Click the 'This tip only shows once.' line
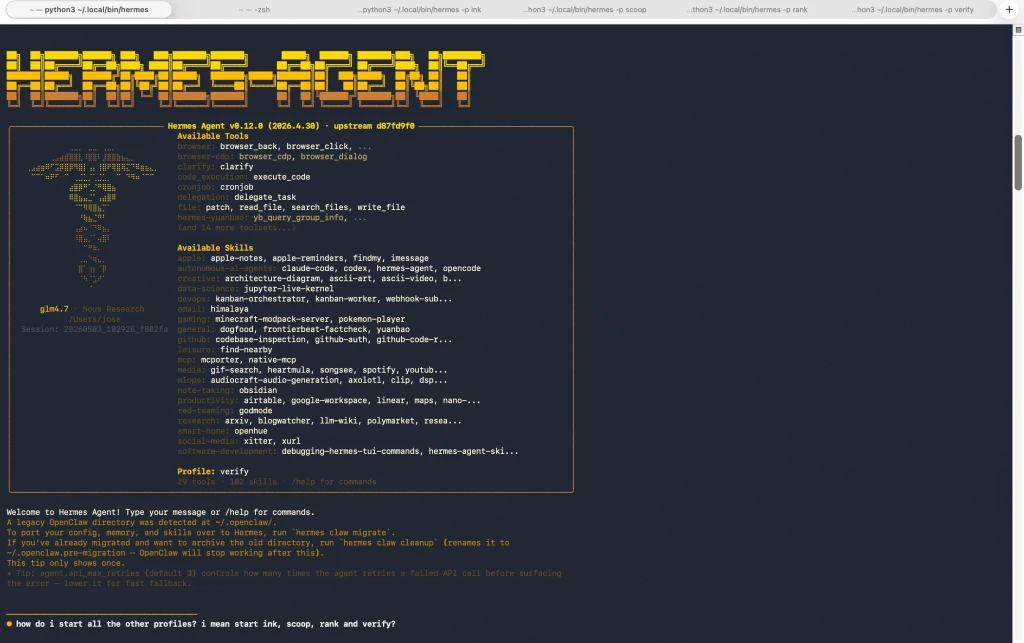Screen dimensions: 1024x643 coord(66,563)
